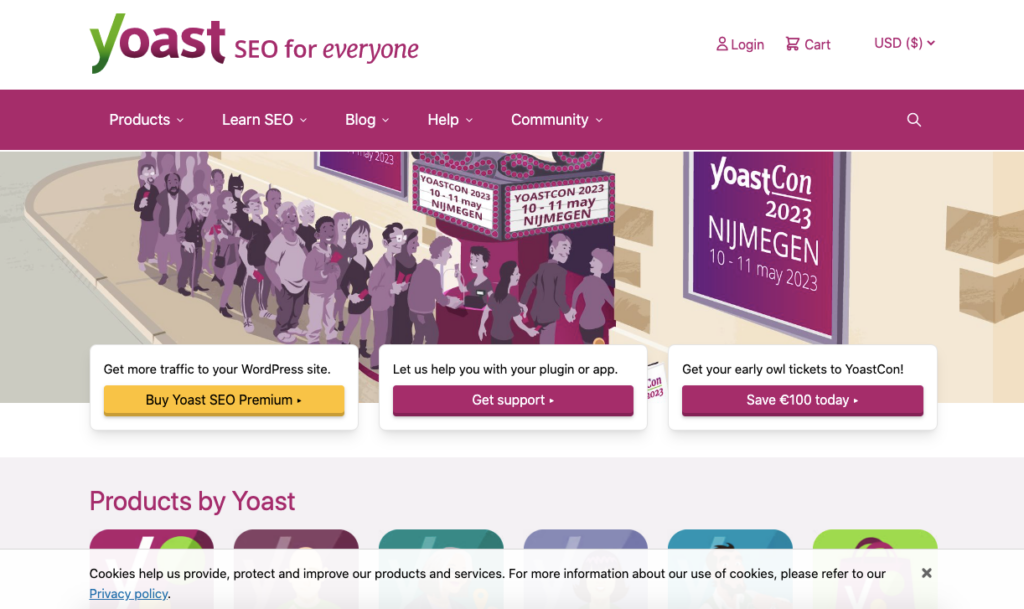Open the purple second product tile
Viewport: 1024px width, 609px height.
click(296, 542)
